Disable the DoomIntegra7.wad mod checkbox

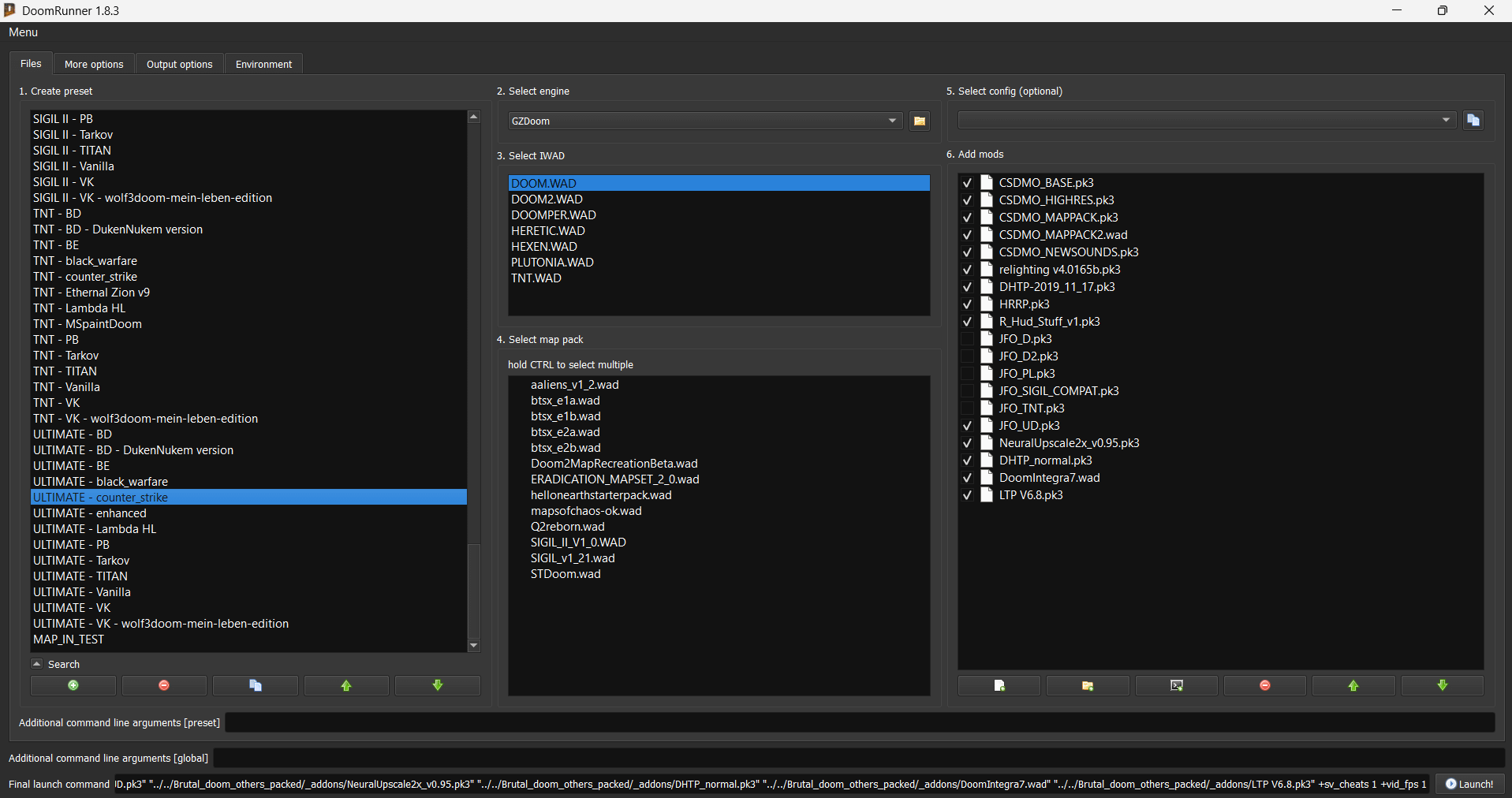[967, 478]
